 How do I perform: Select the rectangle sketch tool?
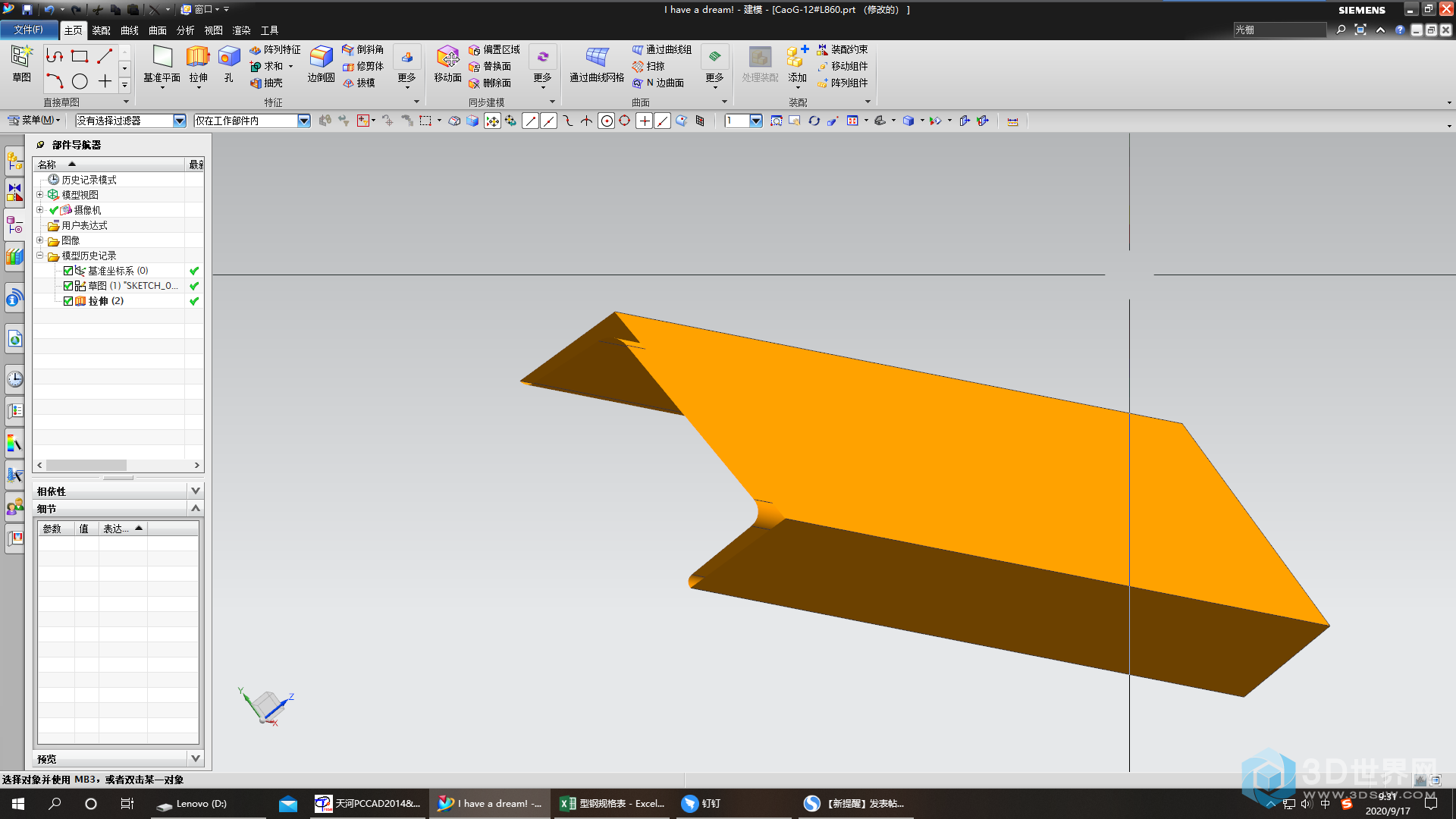tap(80, 56)
